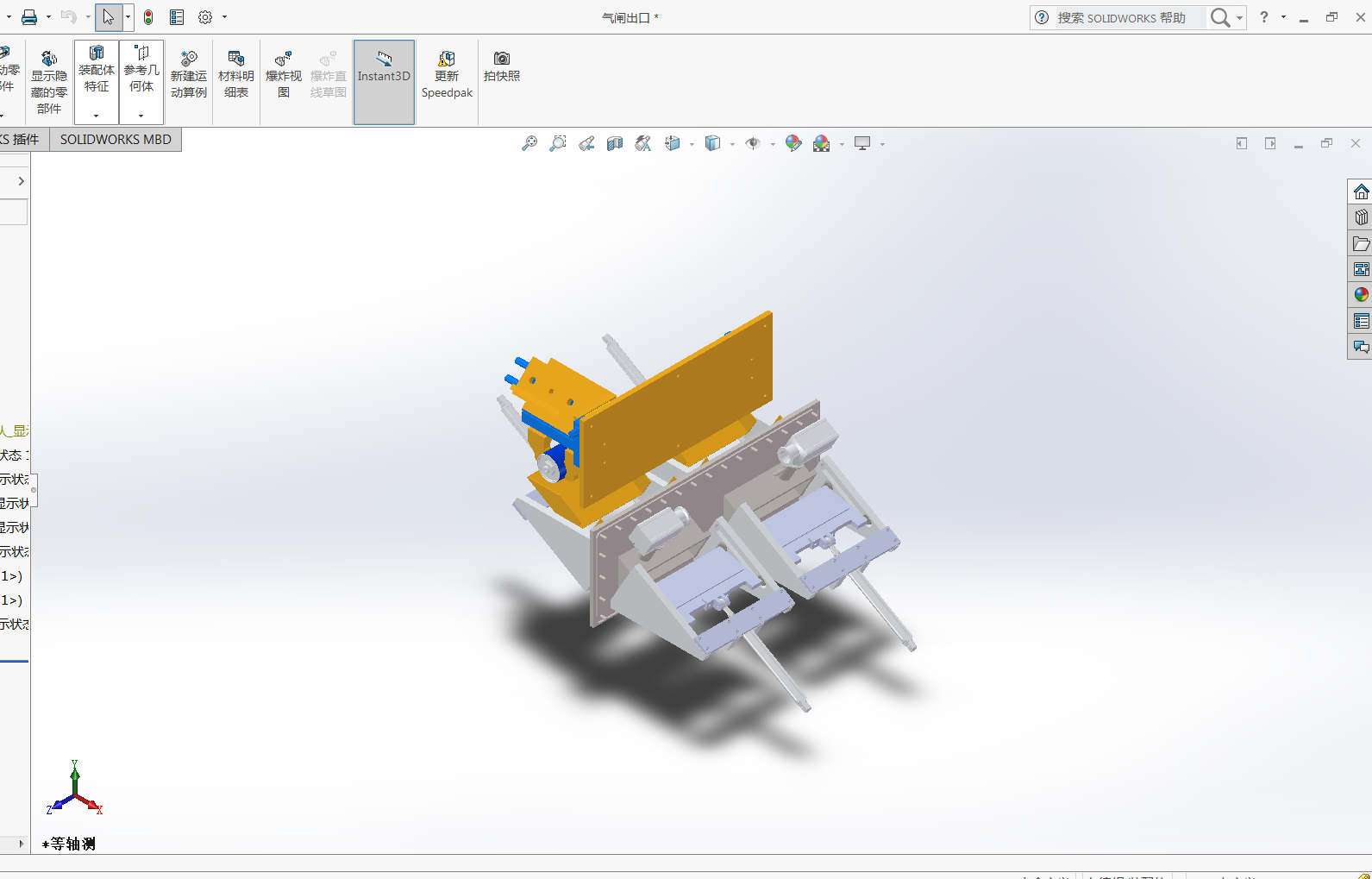1372x879 pixels.
Task: Expand the 参考几何体 dropdown arrow
Action: pos(141,115)
